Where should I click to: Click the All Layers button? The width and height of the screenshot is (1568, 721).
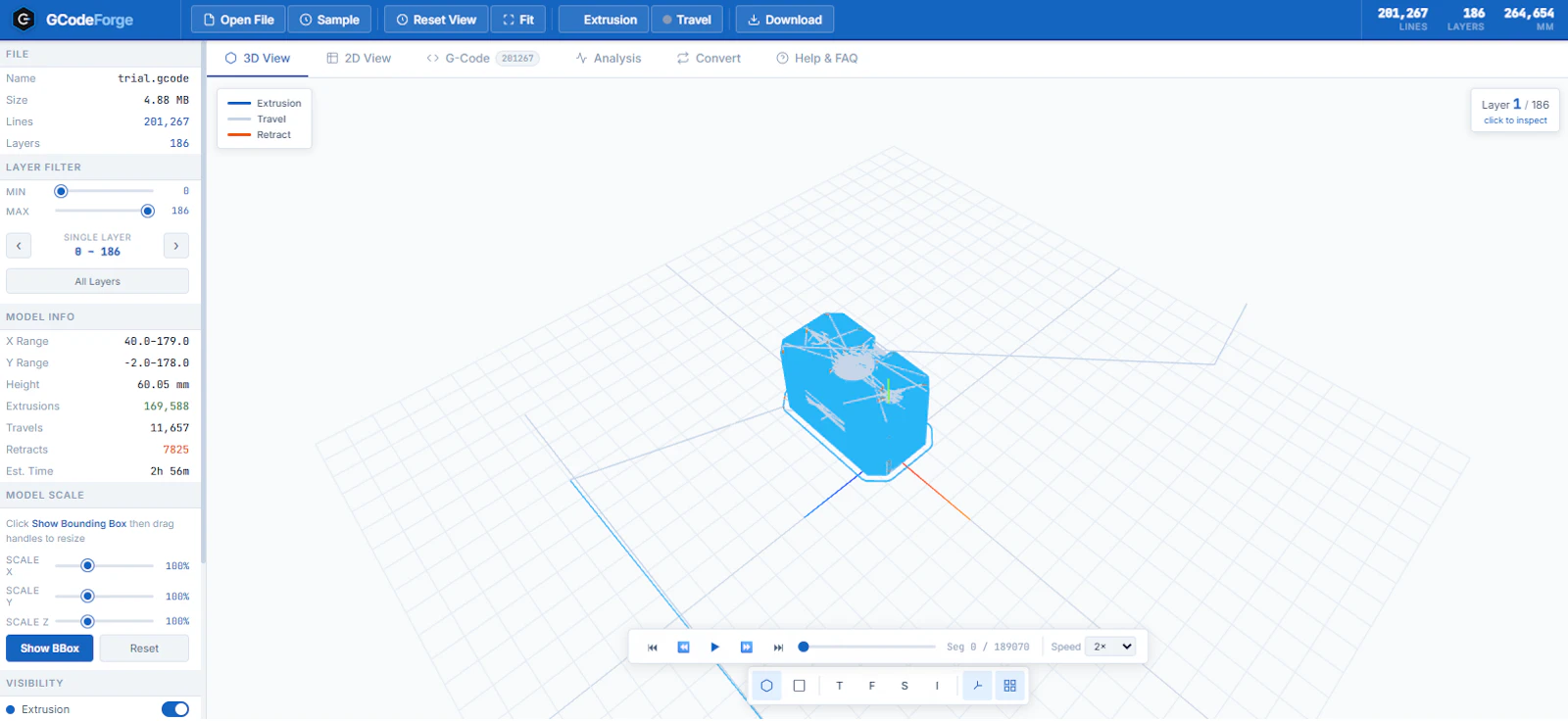click(x=98, y=281)
